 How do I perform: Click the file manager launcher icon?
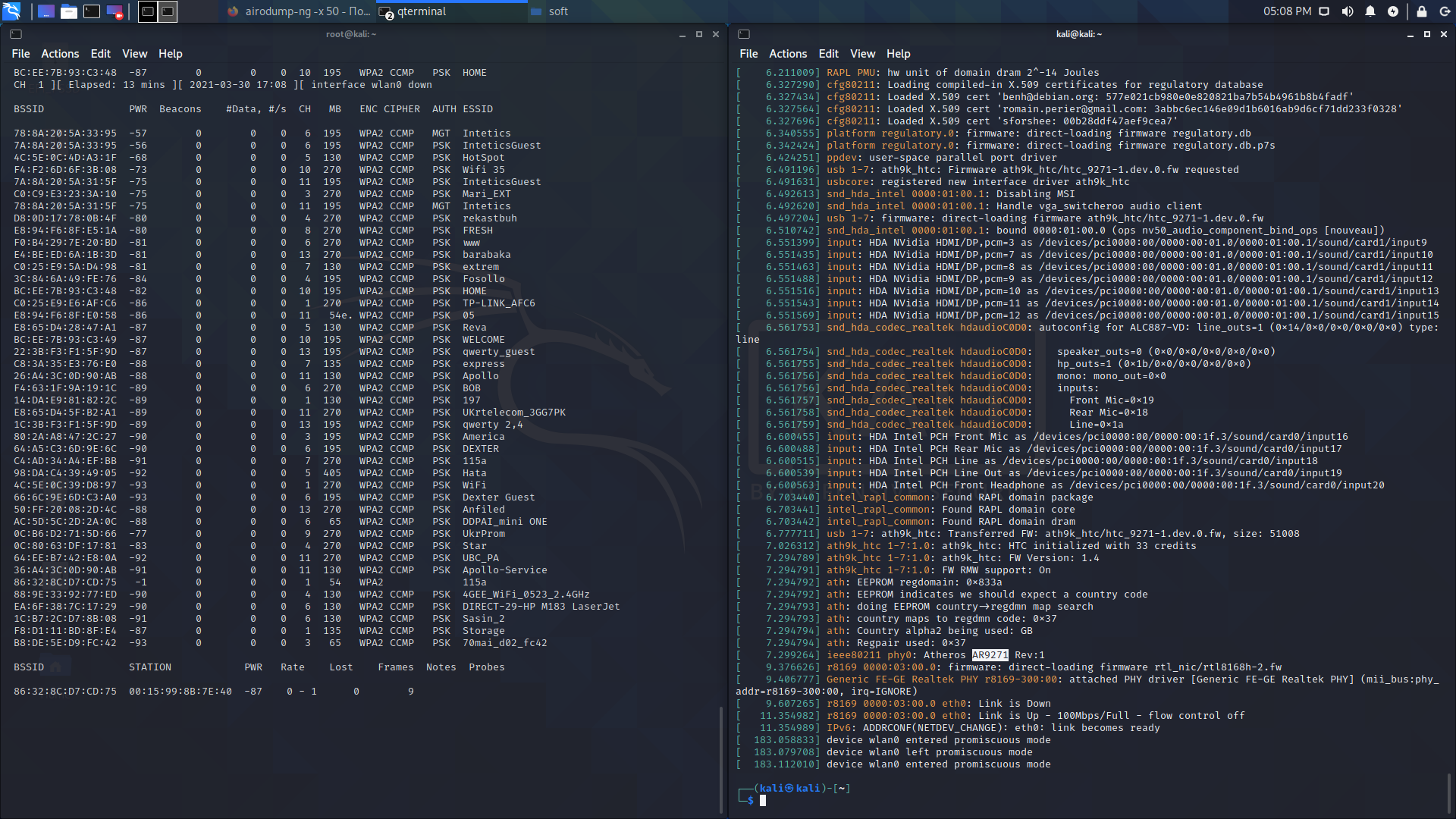(69, 11)
